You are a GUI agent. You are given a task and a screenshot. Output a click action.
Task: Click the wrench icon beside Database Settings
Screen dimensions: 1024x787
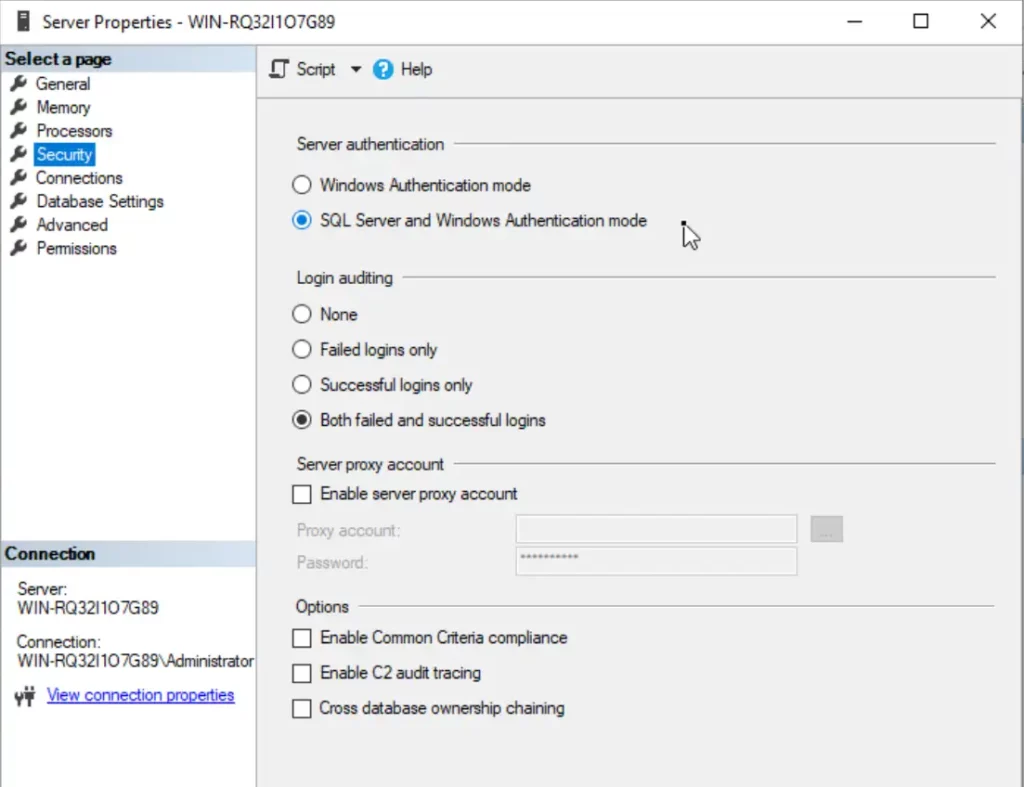pos(18,201)
